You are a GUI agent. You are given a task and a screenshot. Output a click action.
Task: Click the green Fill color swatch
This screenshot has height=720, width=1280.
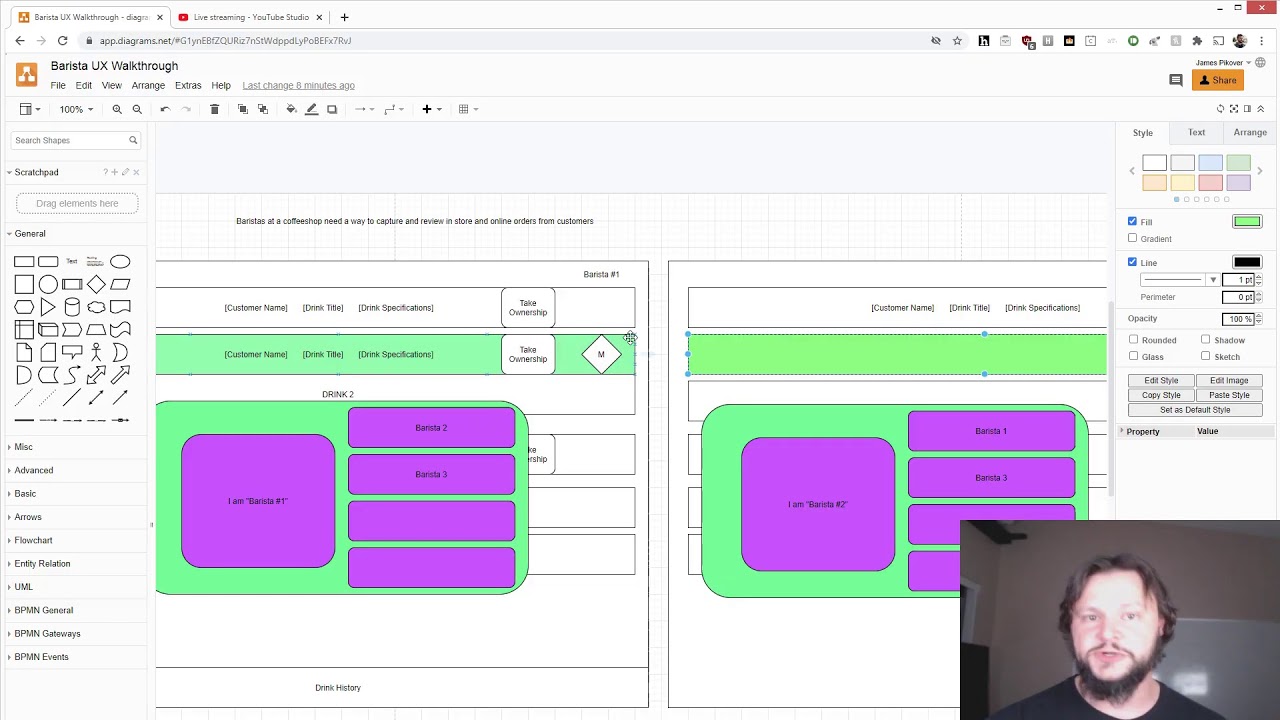tap(1247, 222)
